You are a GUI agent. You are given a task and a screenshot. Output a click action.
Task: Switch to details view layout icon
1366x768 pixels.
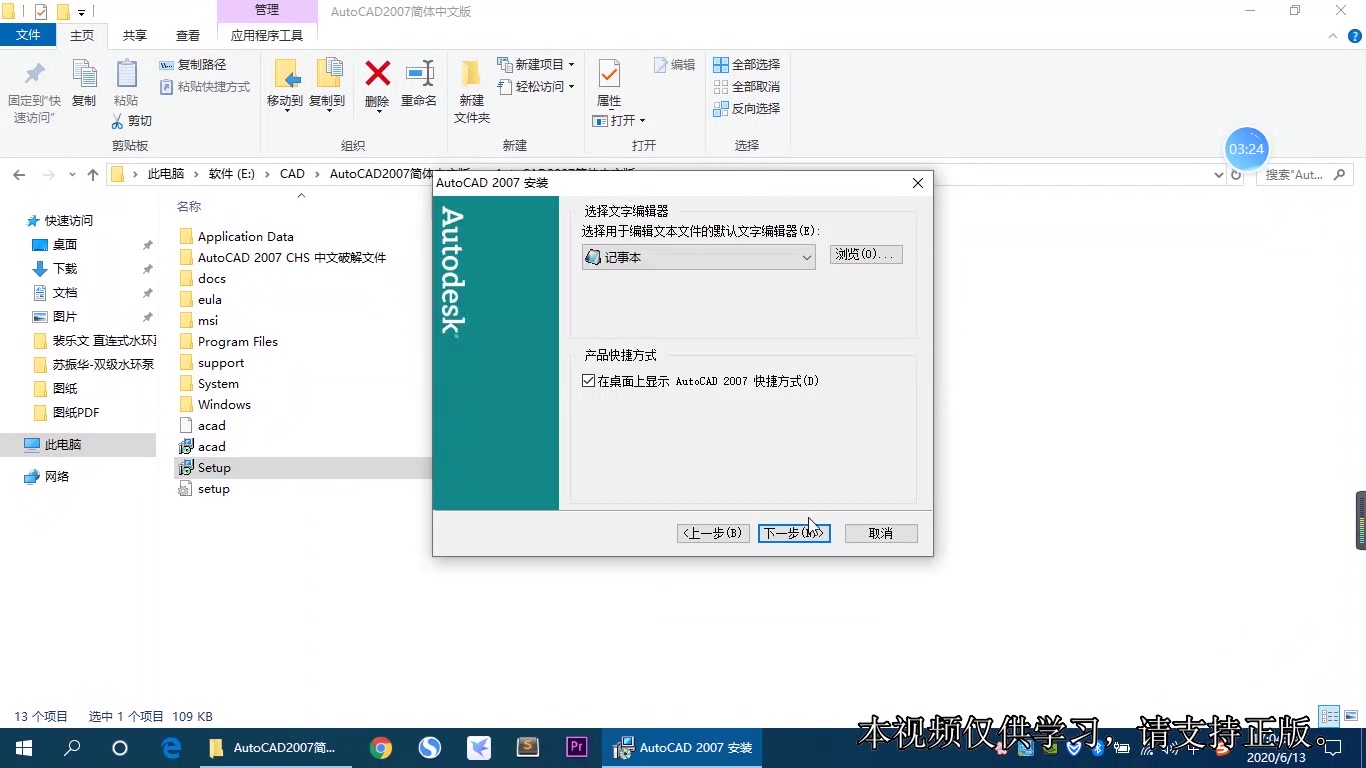coord(1329,716)
